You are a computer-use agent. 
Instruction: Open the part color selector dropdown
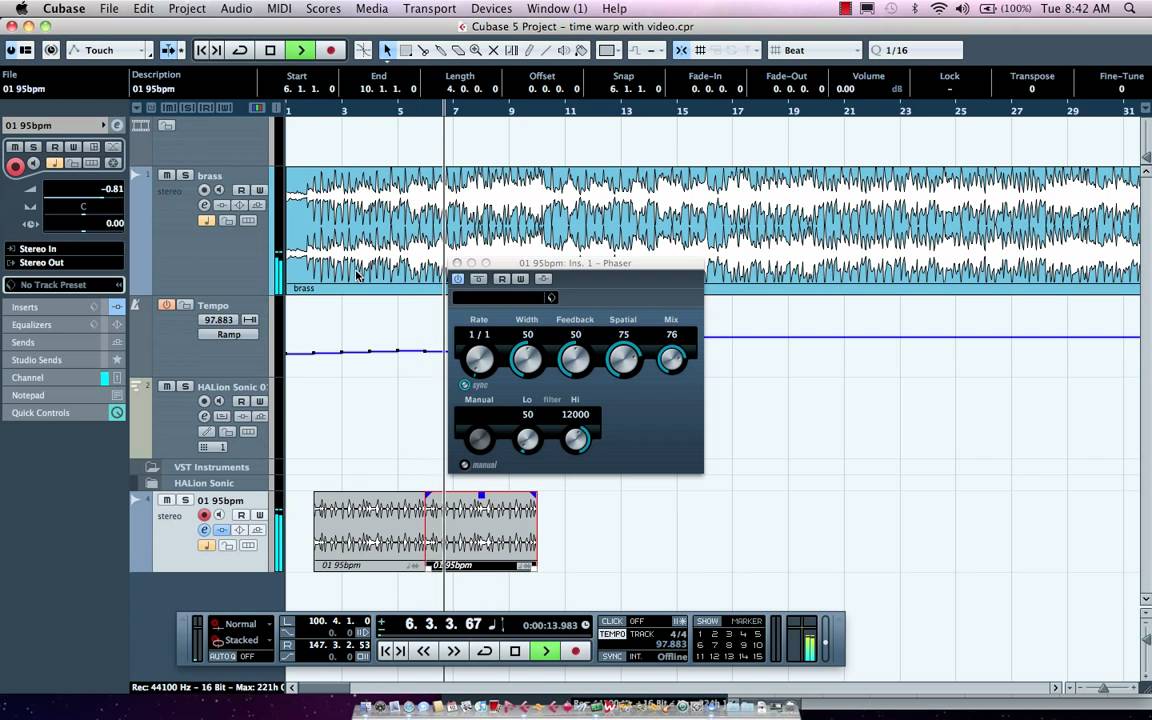608,50
